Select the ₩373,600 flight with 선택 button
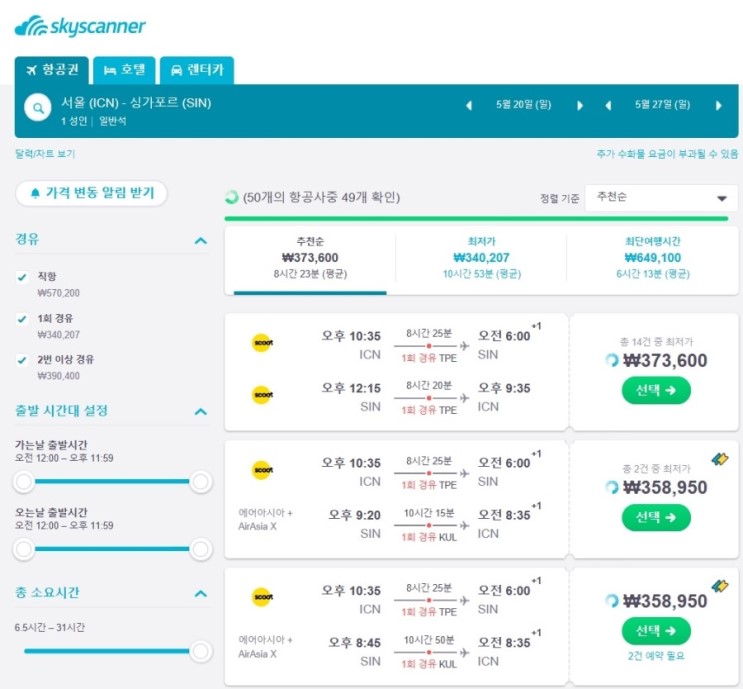 coord(656,390)
